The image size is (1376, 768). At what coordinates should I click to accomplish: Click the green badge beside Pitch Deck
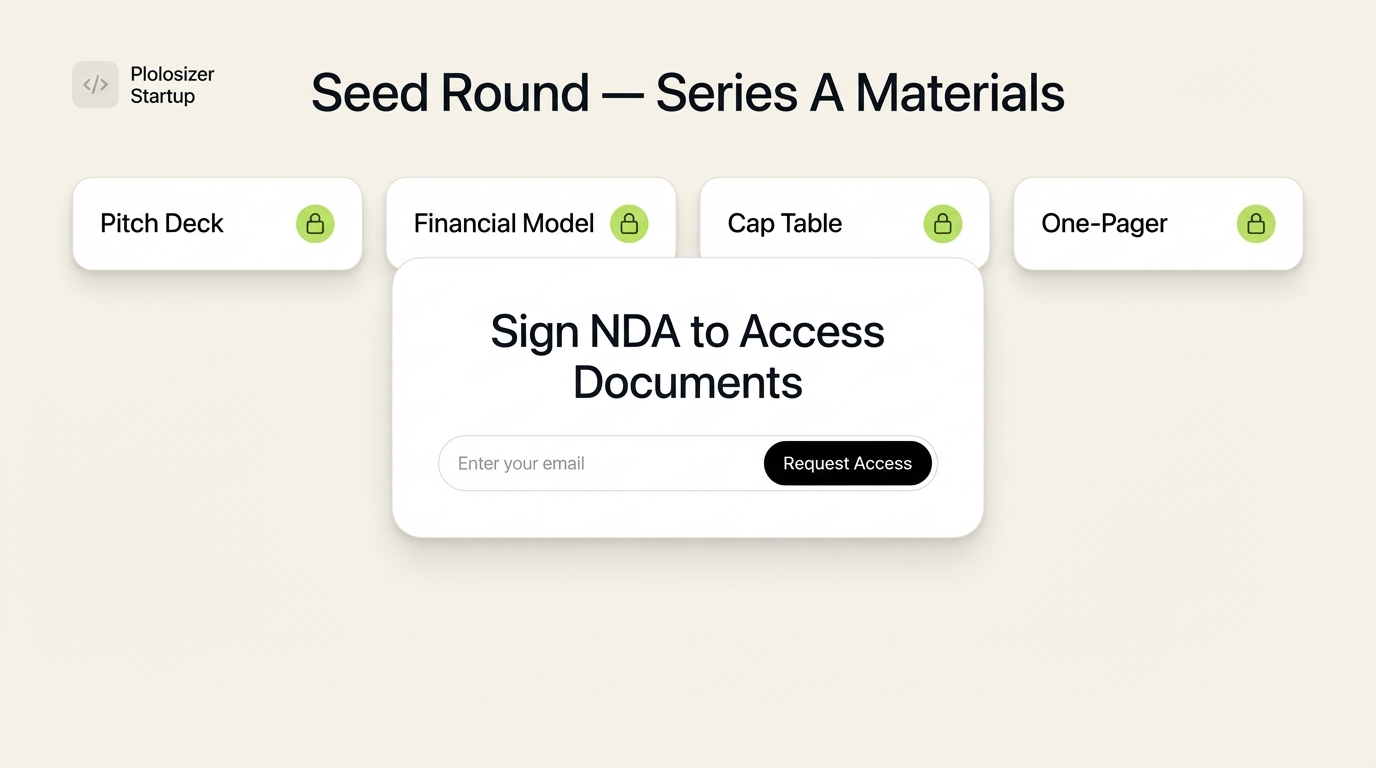(x=315, y=223)
